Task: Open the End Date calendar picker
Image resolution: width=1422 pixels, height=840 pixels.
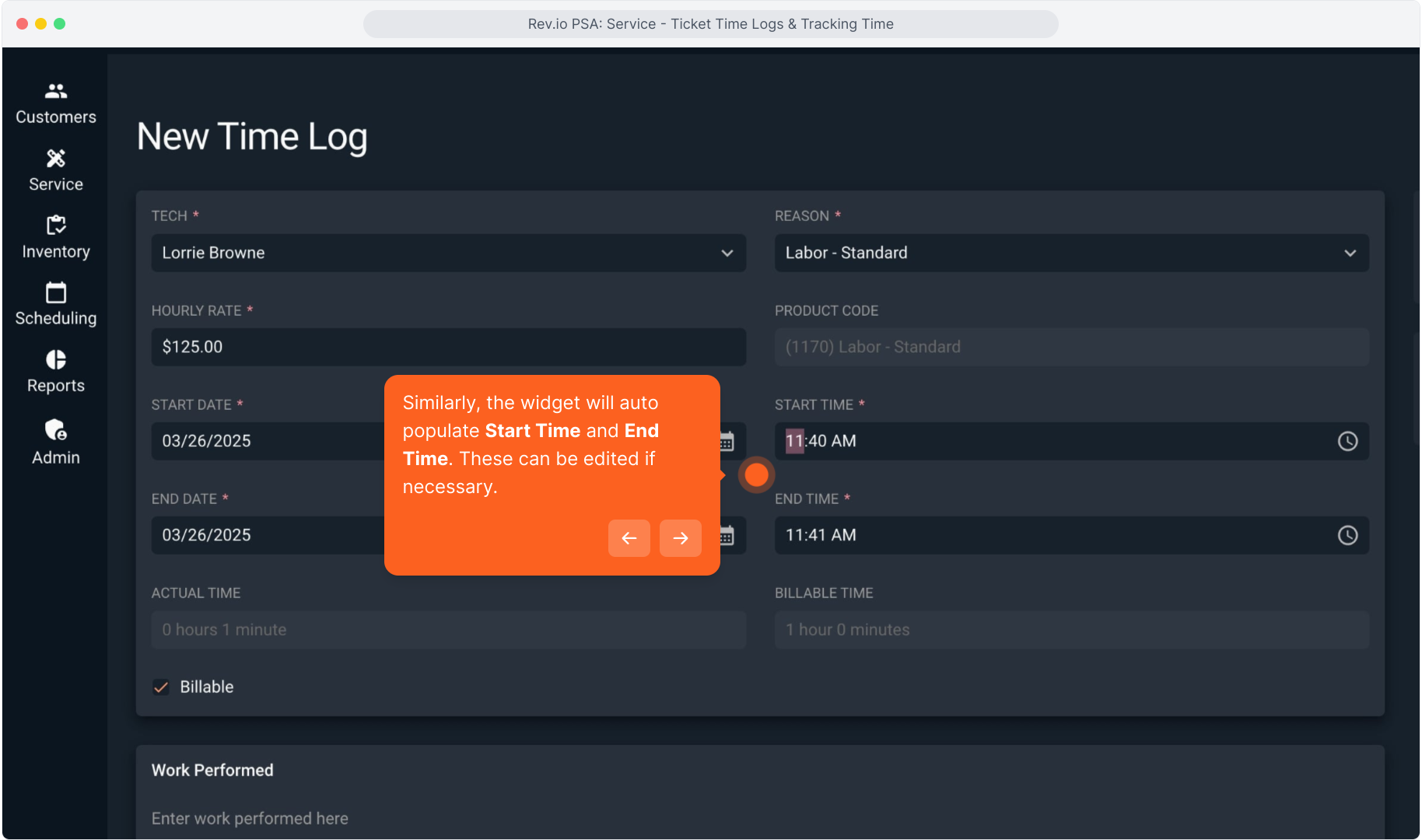Action: 727,535
